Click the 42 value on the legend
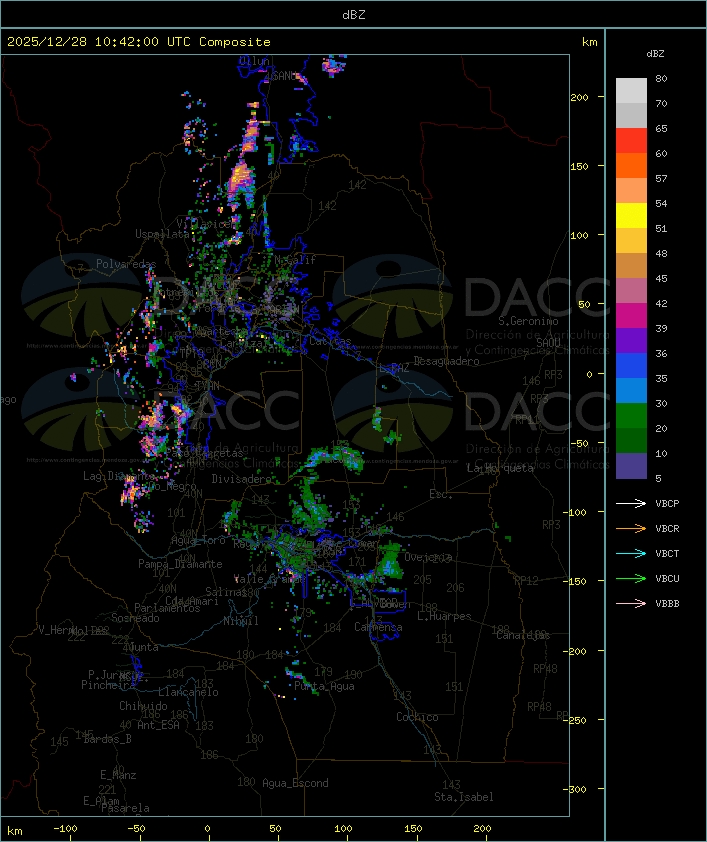The image size is (707, 842). pyautogui.click(x=661, y=303)
